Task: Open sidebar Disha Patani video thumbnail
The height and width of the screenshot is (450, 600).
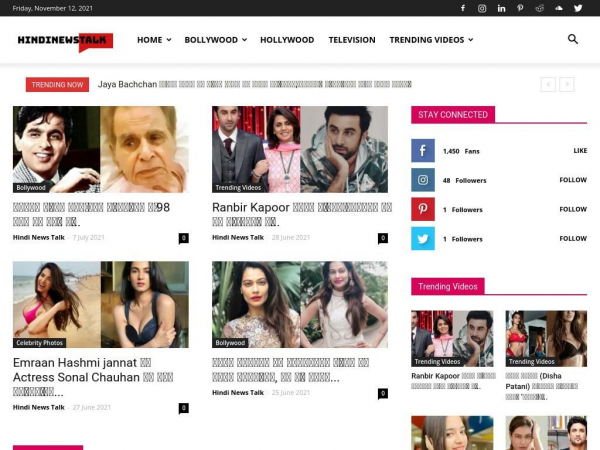Action: (546, 339)
